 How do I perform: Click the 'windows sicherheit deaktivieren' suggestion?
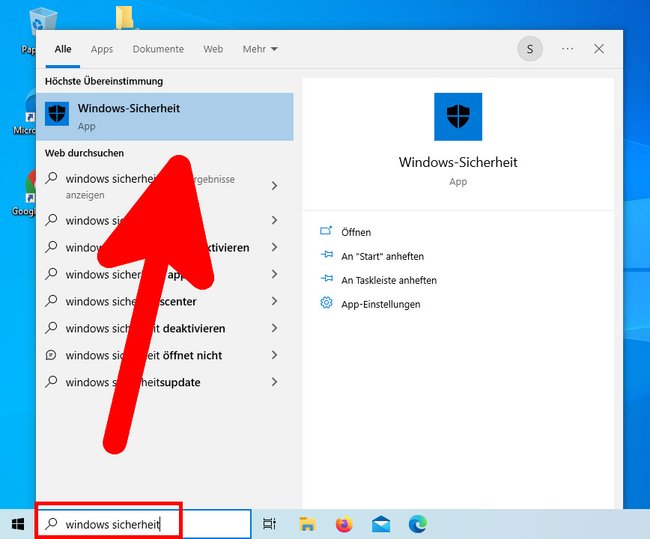coord(146,328)
